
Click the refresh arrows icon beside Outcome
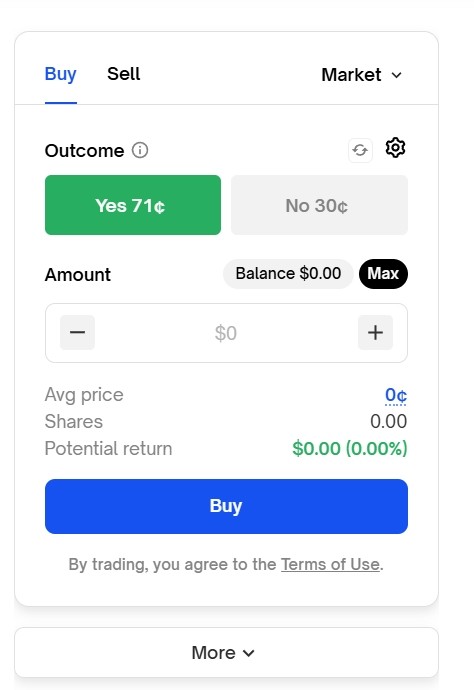pyautogui.click(x=360, y=150)
